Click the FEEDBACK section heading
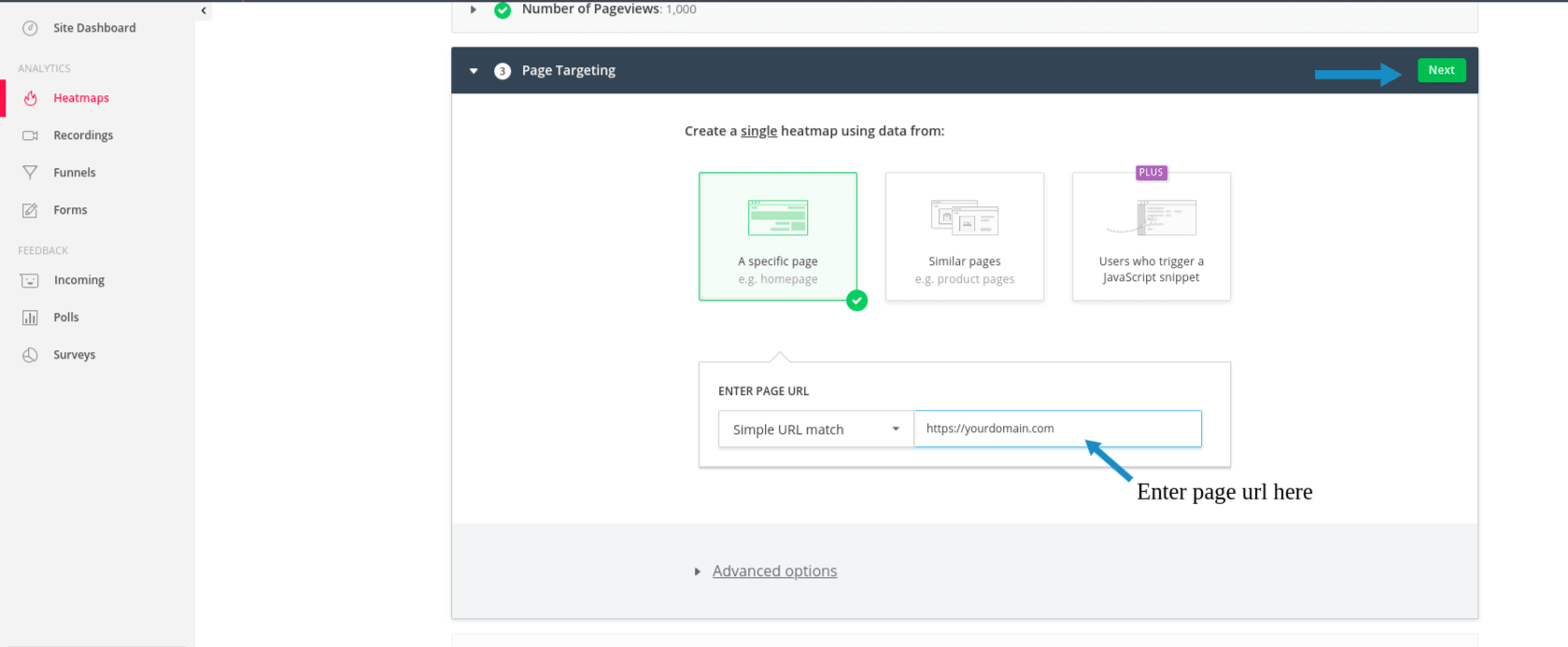 click(43, 250)
